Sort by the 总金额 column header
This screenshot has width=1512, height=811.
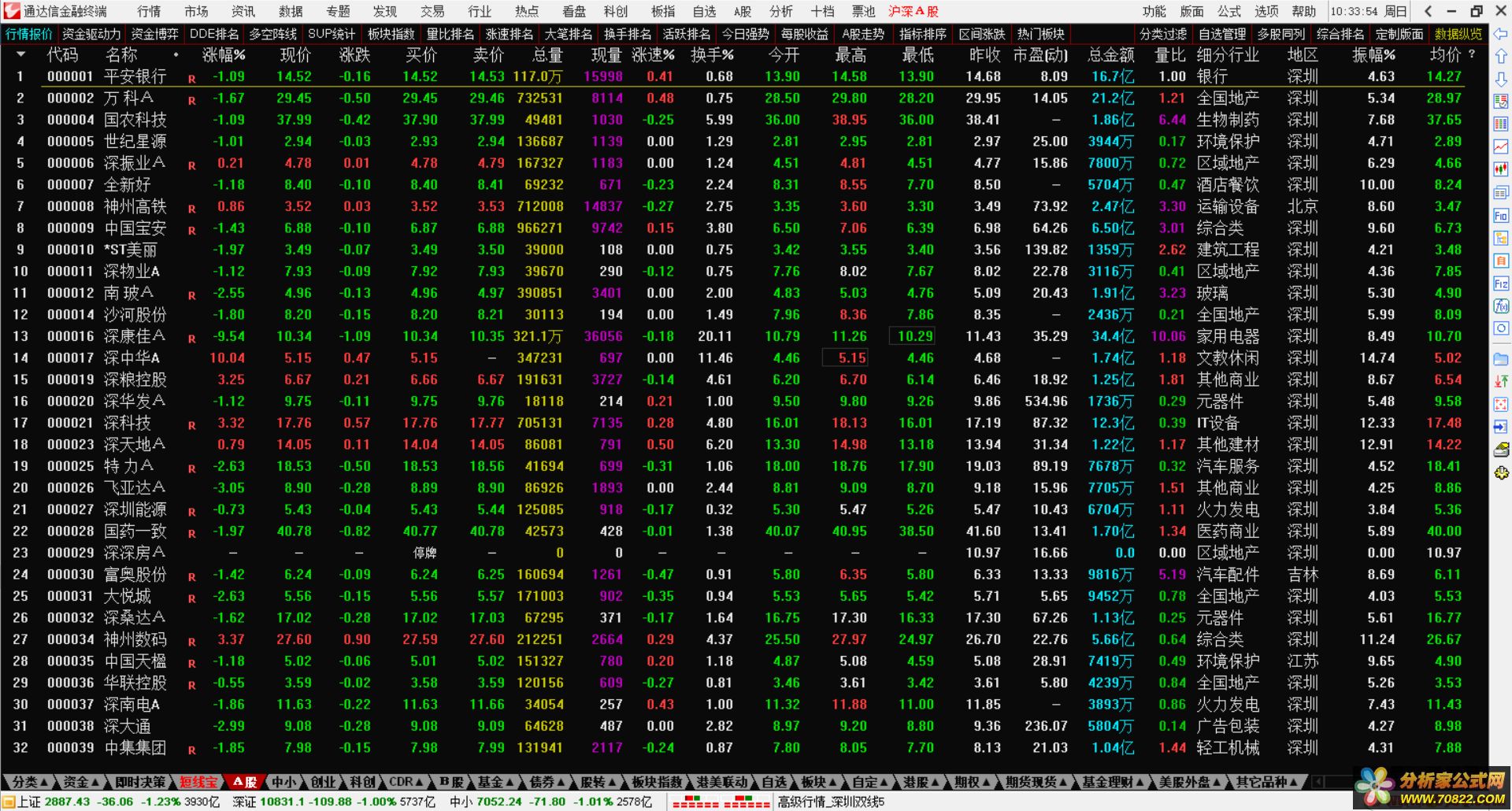[1110, 54]
